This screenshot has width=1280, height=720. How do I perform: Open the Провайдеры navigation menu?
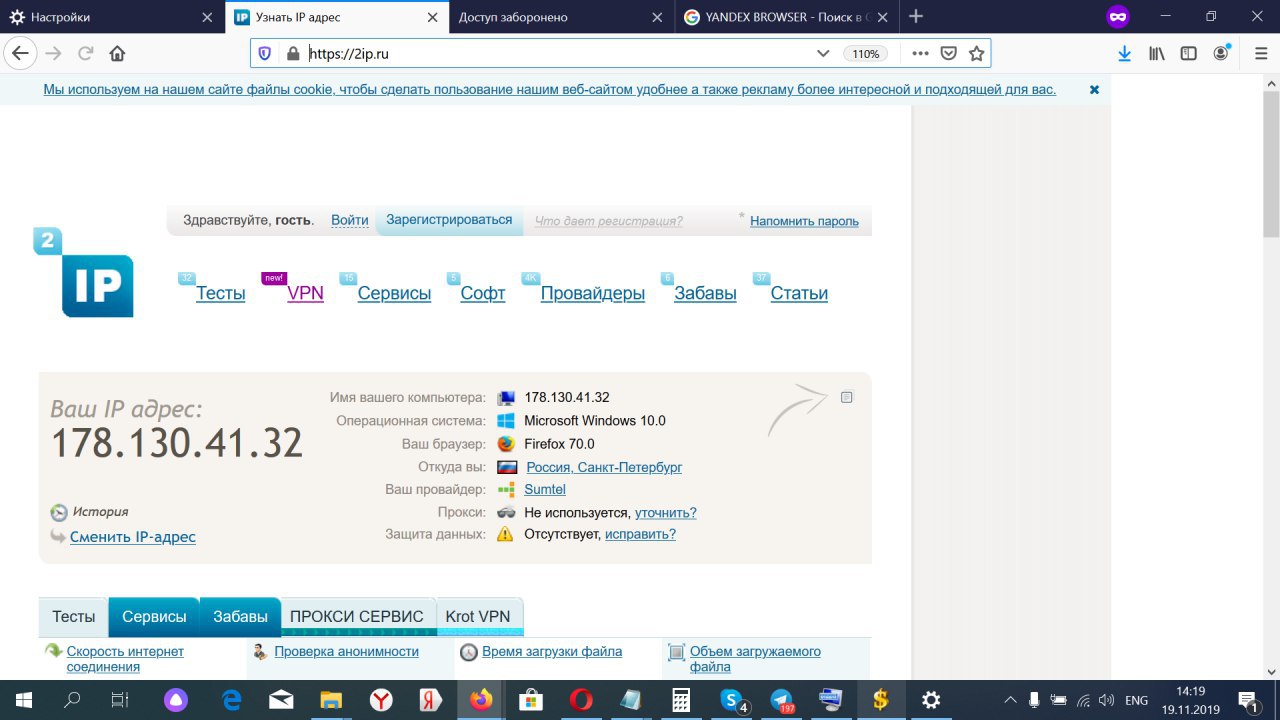(x=593, y=293)
